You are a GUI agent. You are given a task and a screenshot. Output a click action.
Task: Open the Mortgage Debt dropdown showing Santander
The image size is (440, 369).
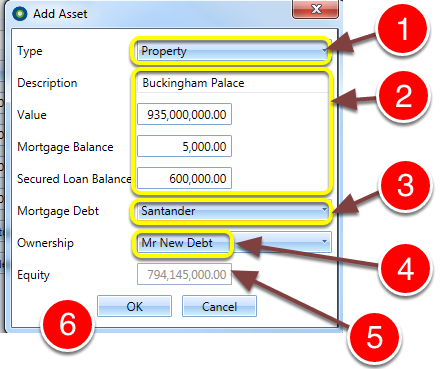tap(233, 211)
